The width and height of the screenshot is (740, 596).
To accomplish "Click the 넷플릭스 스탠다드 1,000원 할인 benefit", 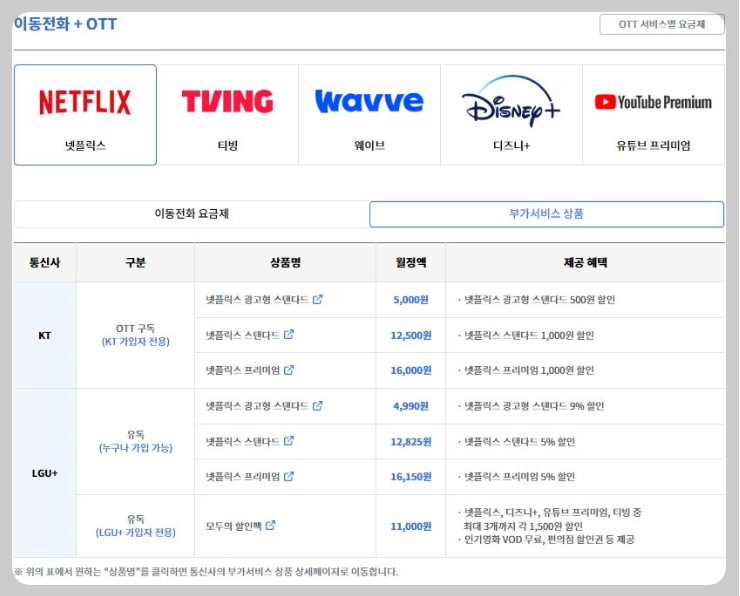I will coord(529,336).
